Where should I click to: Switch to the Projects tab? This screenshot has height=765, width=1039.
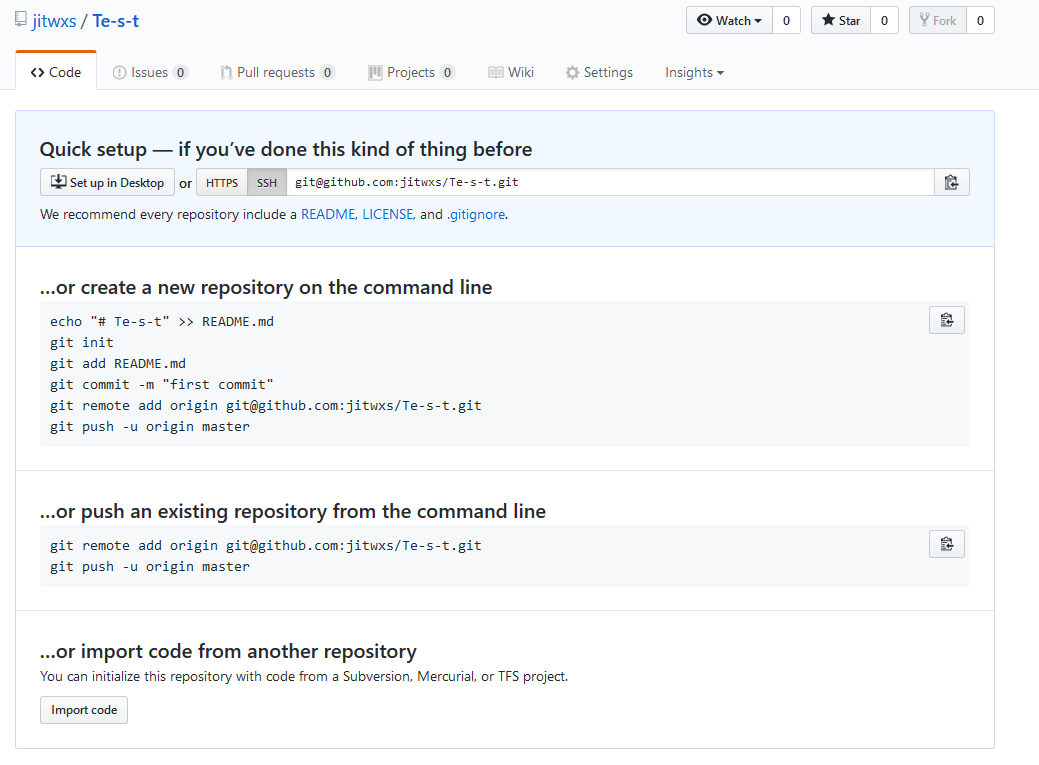(411, 72)
